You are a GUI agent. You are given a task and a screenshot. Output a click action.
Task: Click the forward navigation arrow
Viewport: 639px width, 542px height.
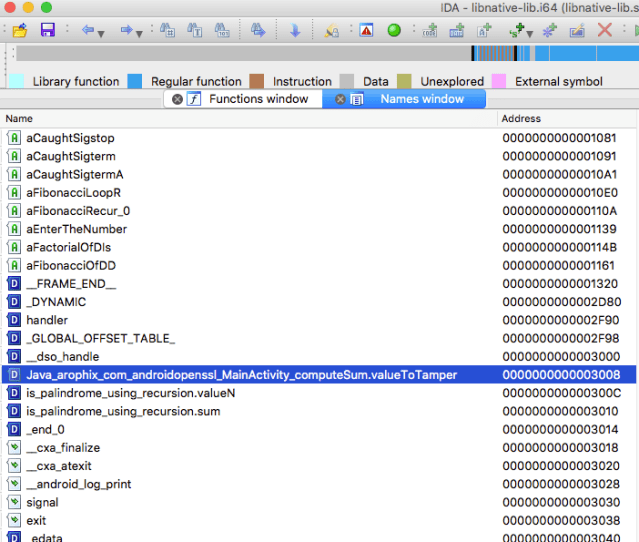(x=127, y=30)
